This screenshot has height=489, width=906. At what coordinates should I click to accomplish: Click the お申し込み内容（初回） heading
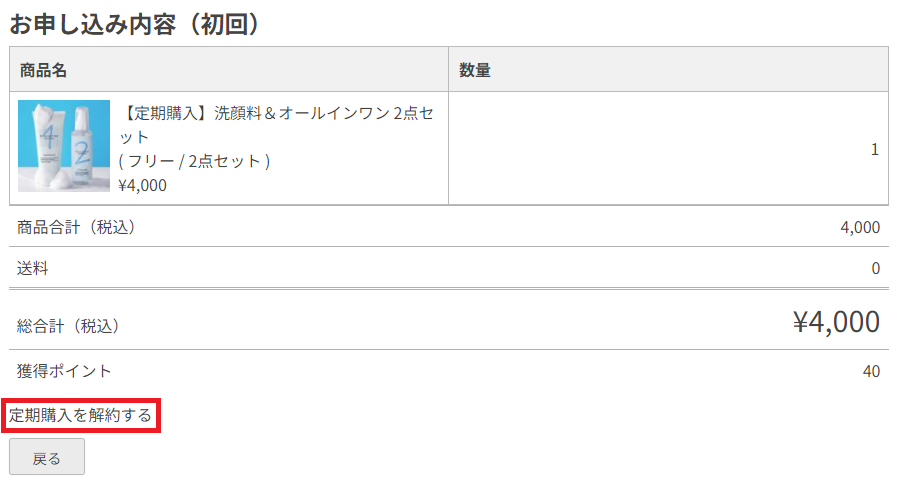(x=136, y=24)
